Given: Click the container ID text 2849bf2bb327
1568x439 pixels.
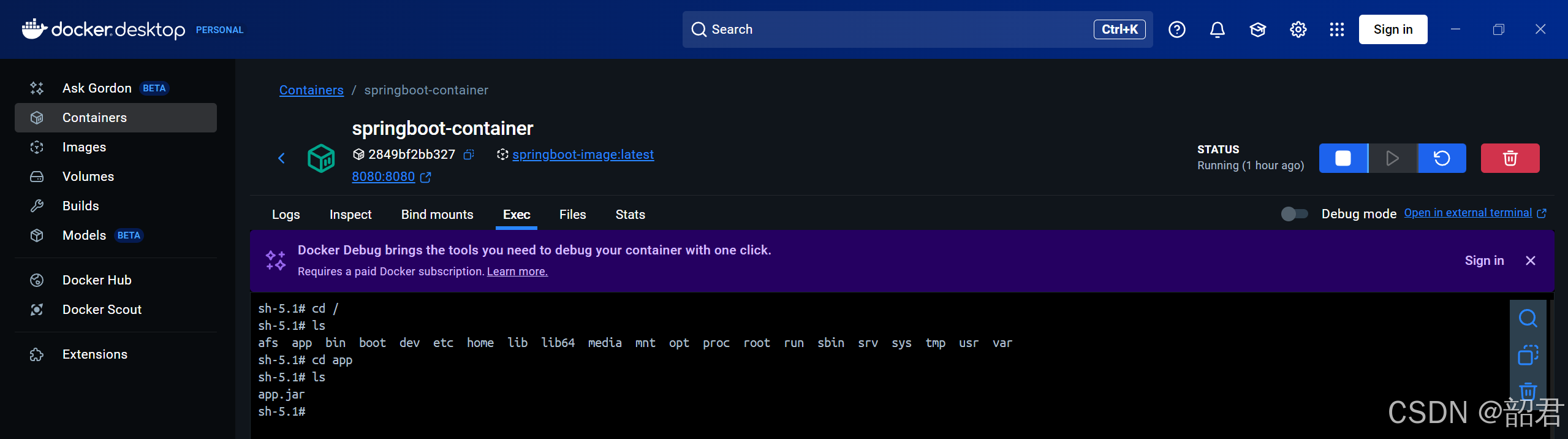Looking at the screenshot, I should (412, 155).
